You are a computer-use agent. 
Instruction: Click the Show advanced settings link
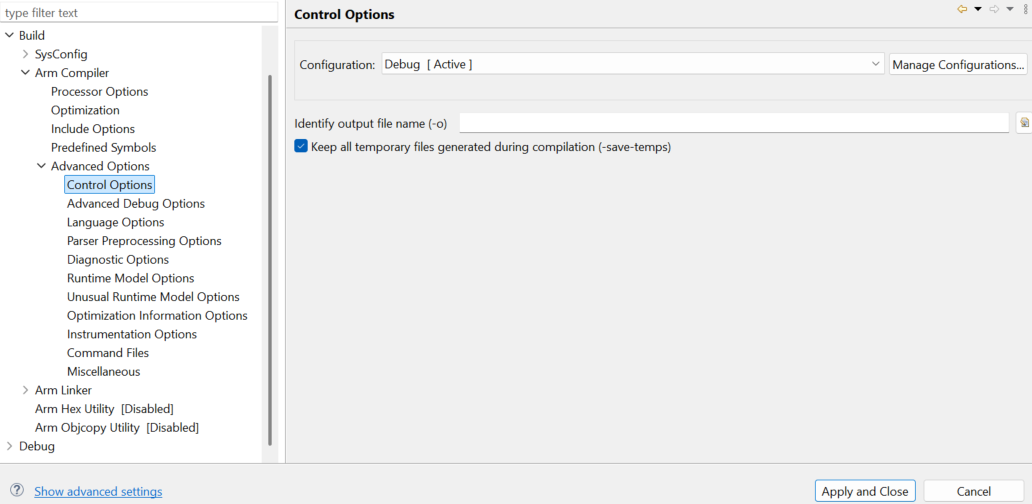pos(98,491)
